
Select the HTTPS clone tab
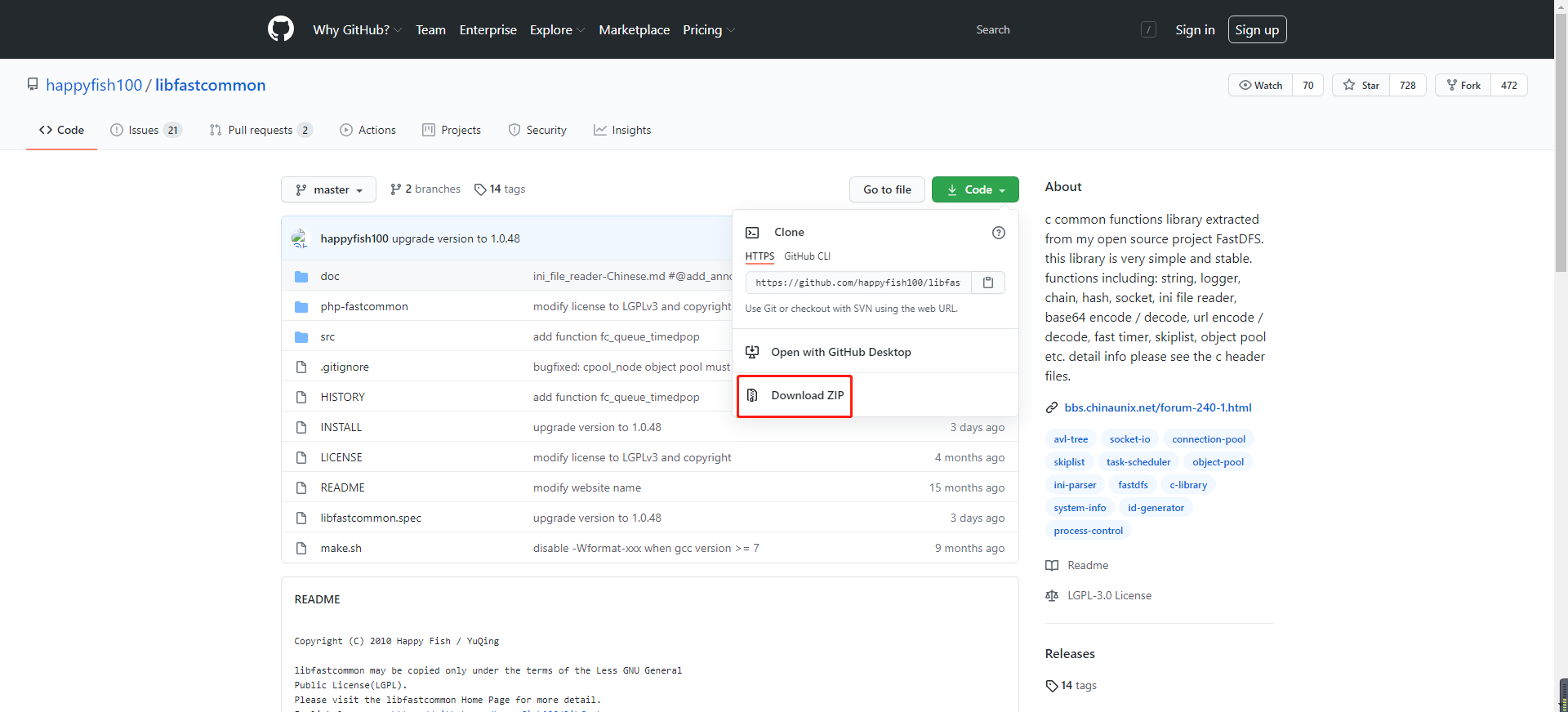(x=759, y=256)
